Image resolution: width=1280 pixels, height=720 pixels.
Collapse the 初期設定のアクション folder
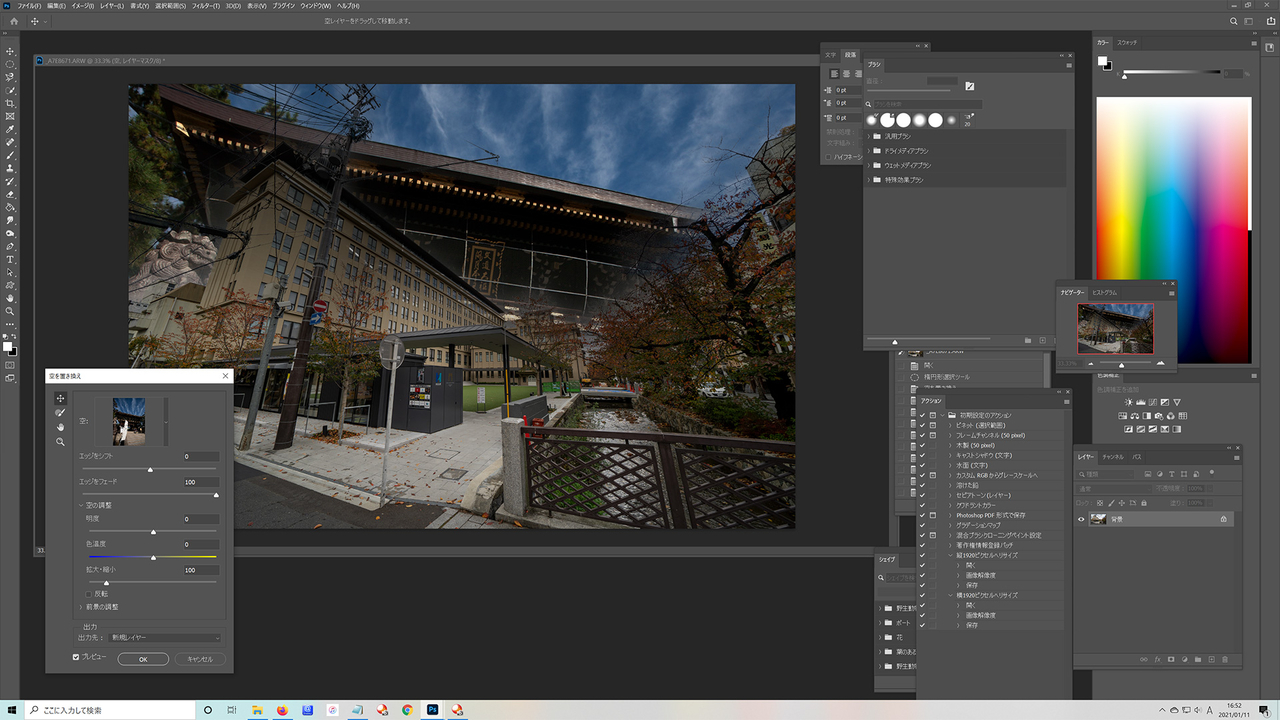(942, 415)
